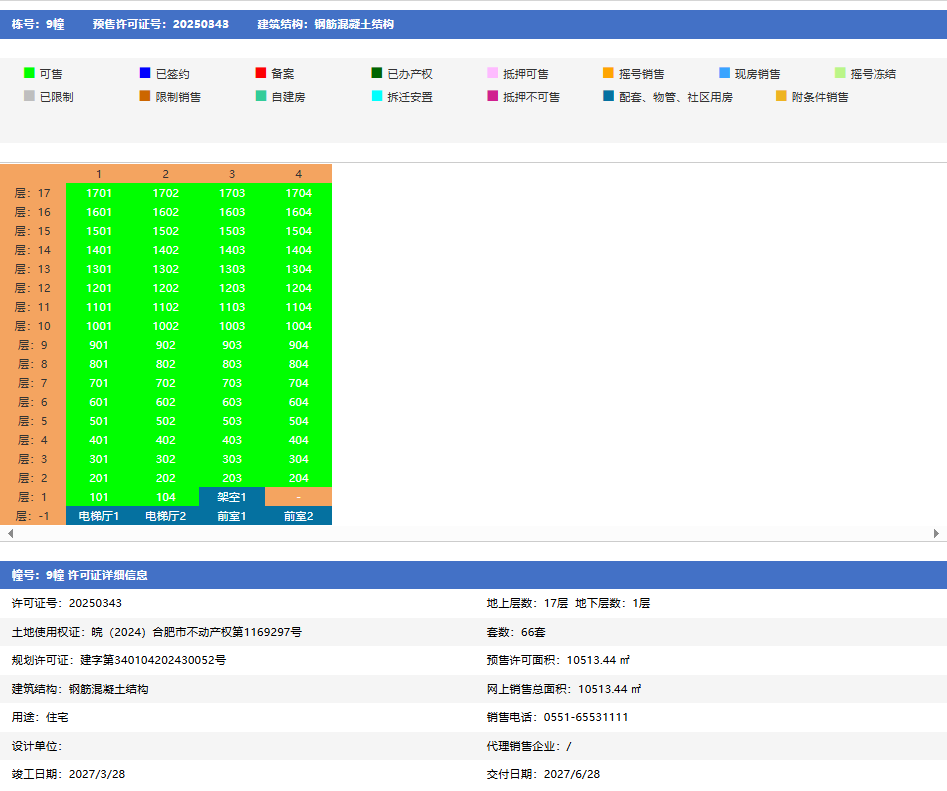Select unit 1301
This screenshot has width=947, height=791.
point(99,269)
